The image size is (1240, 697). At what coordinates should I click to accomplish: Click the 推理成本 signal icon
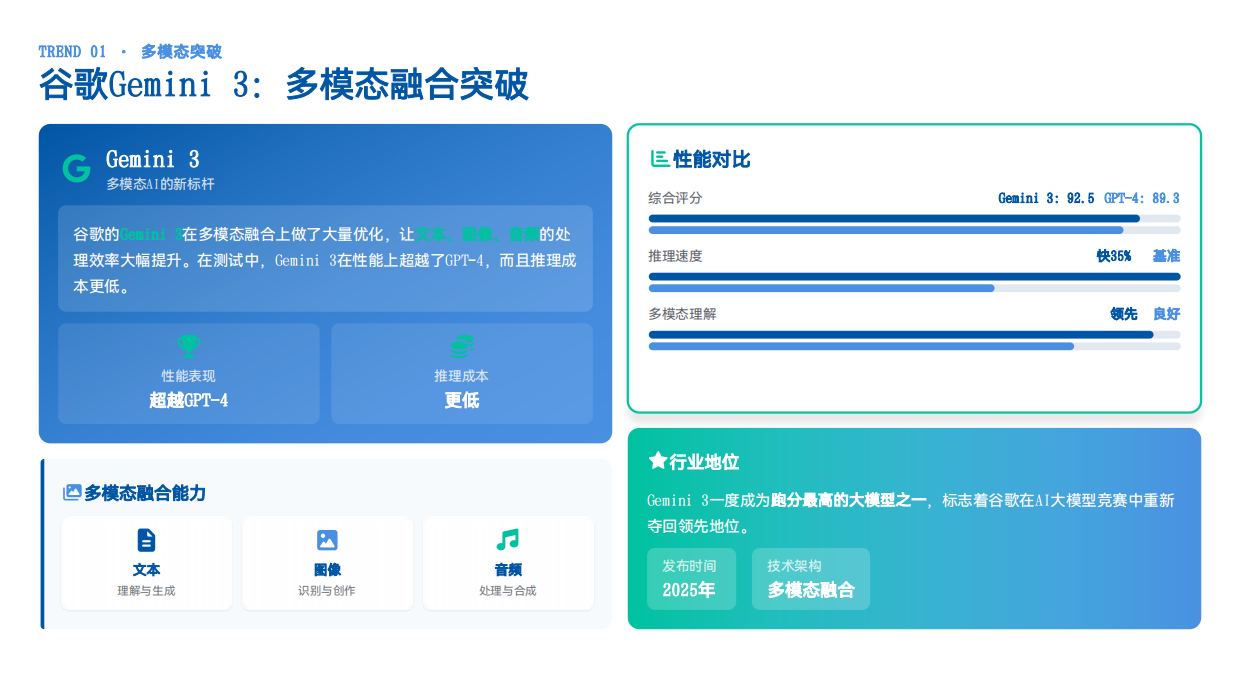point(461,347)
